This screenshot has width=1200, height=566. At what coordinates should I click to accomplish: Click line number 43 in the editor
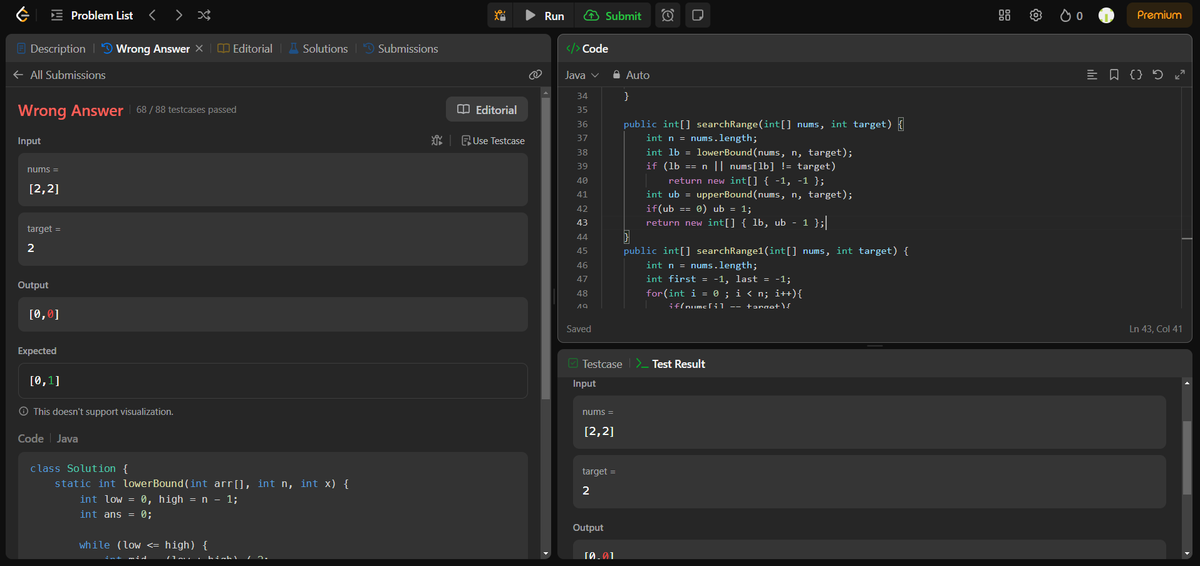click(582, 223)
